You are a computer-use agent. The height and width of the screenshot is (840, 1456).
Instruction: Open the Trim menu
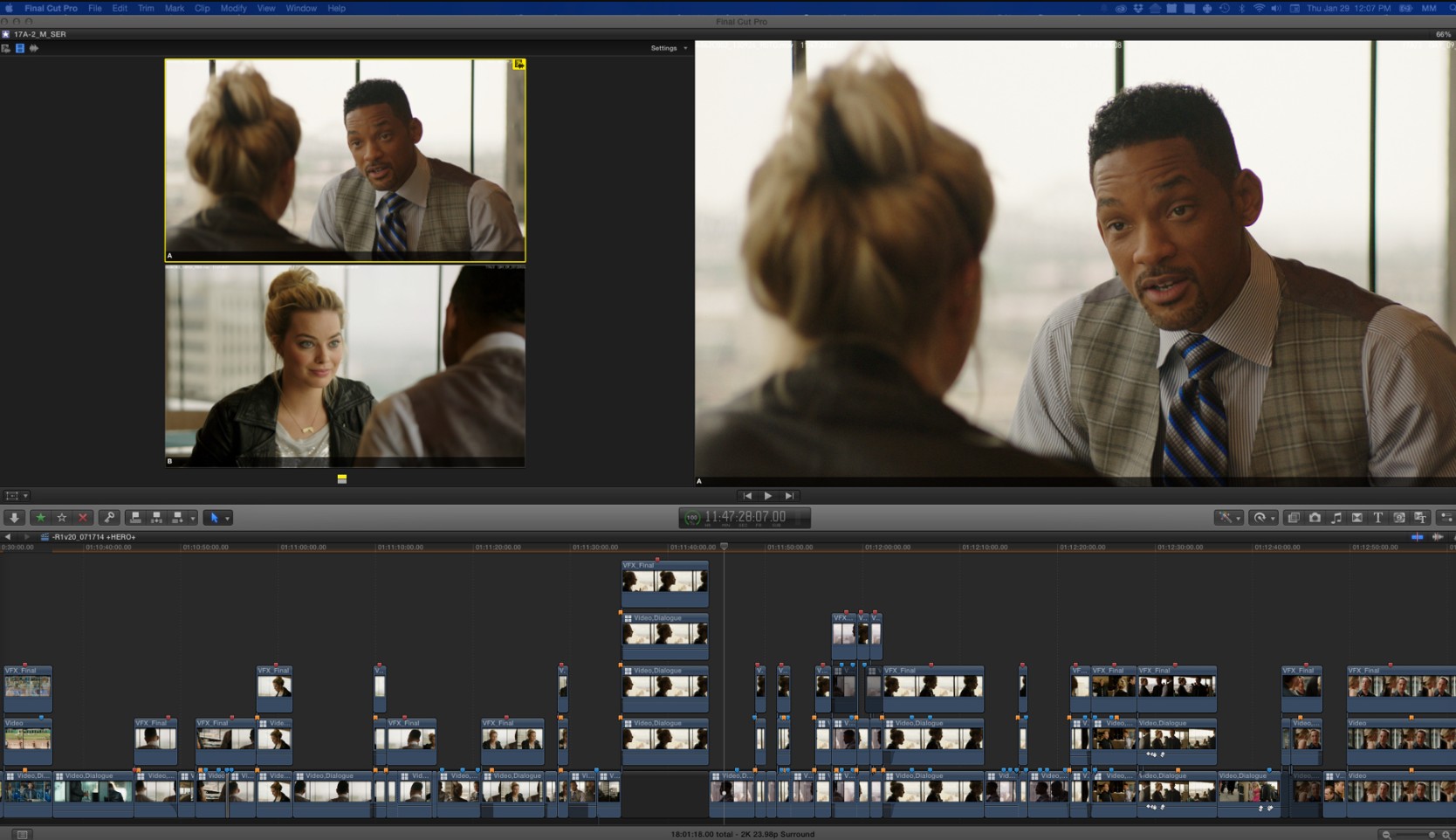(146, 8)
